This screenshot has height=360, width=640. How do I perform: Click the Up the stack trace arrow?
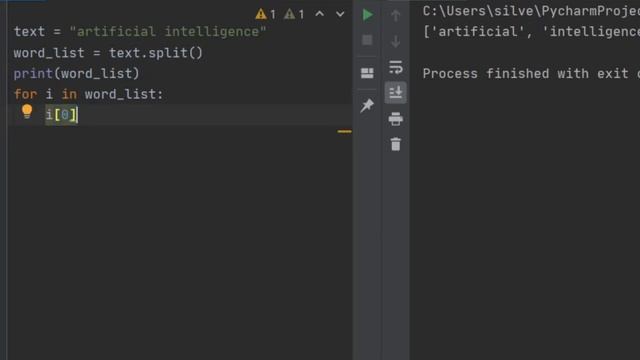[x=396, y=16]
